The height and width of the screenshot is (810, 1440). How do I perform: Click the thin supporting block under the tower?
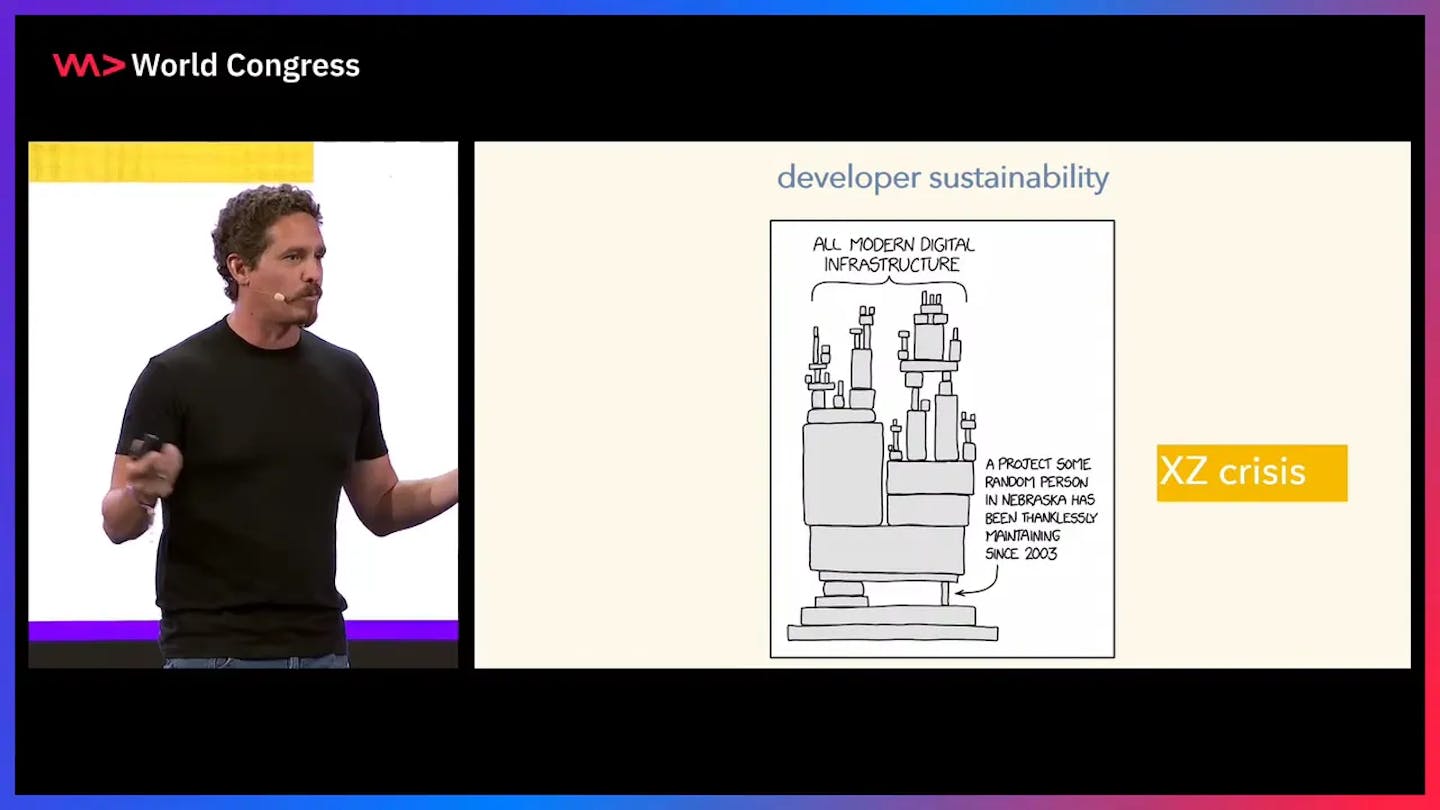[944, 593]
